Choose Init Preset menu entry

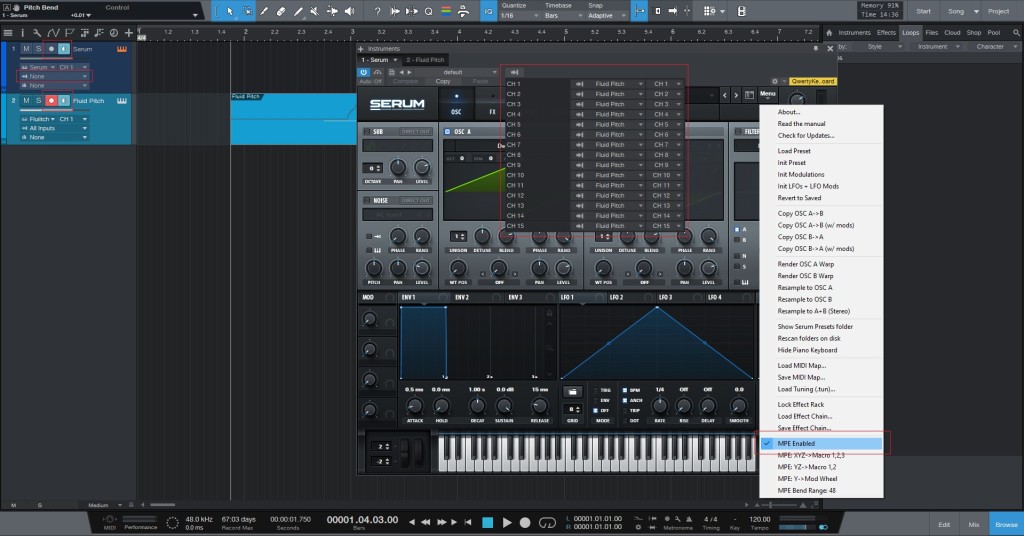[x=791, y=163]
